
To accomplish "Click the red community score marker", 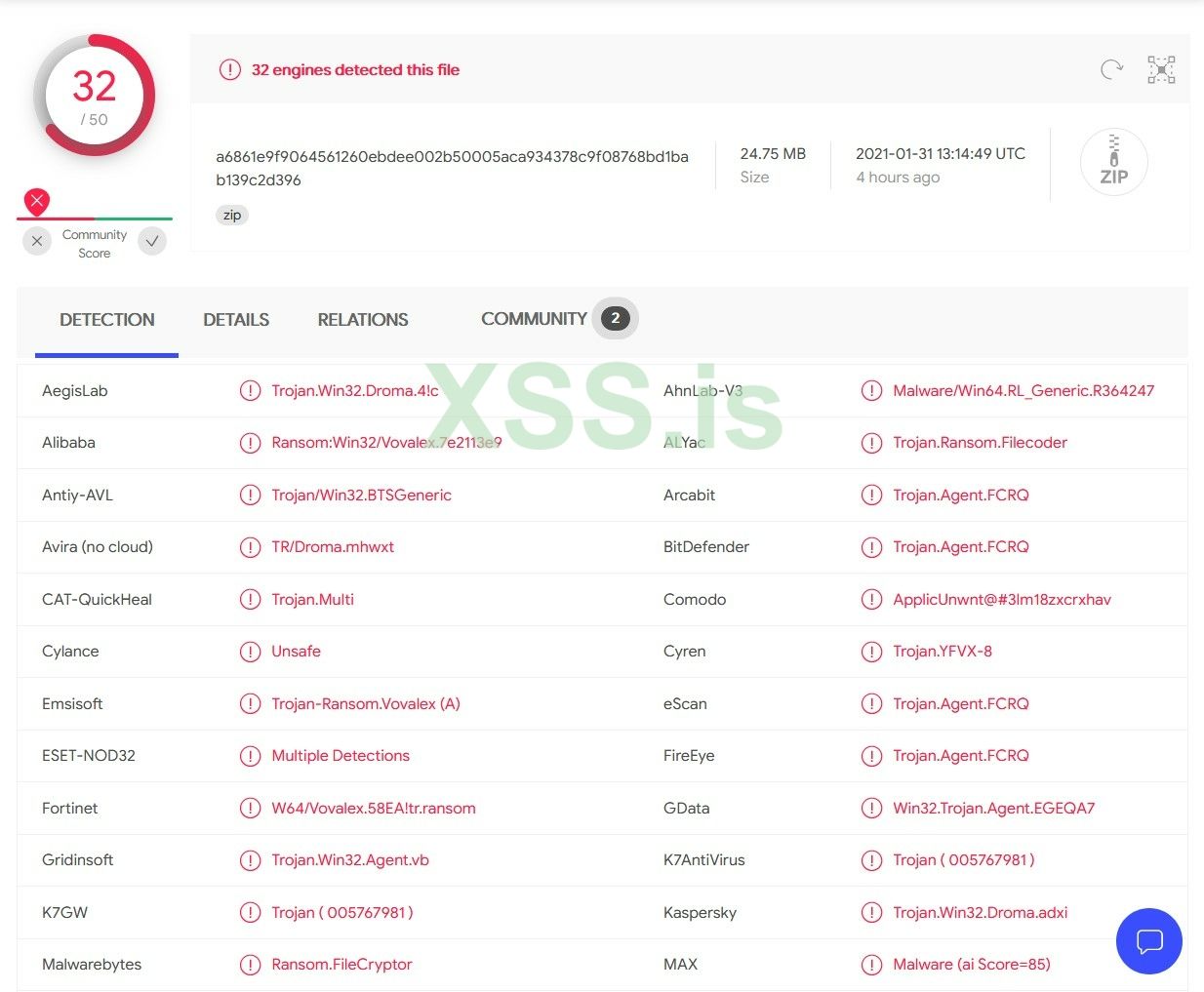I will [37, 202].
